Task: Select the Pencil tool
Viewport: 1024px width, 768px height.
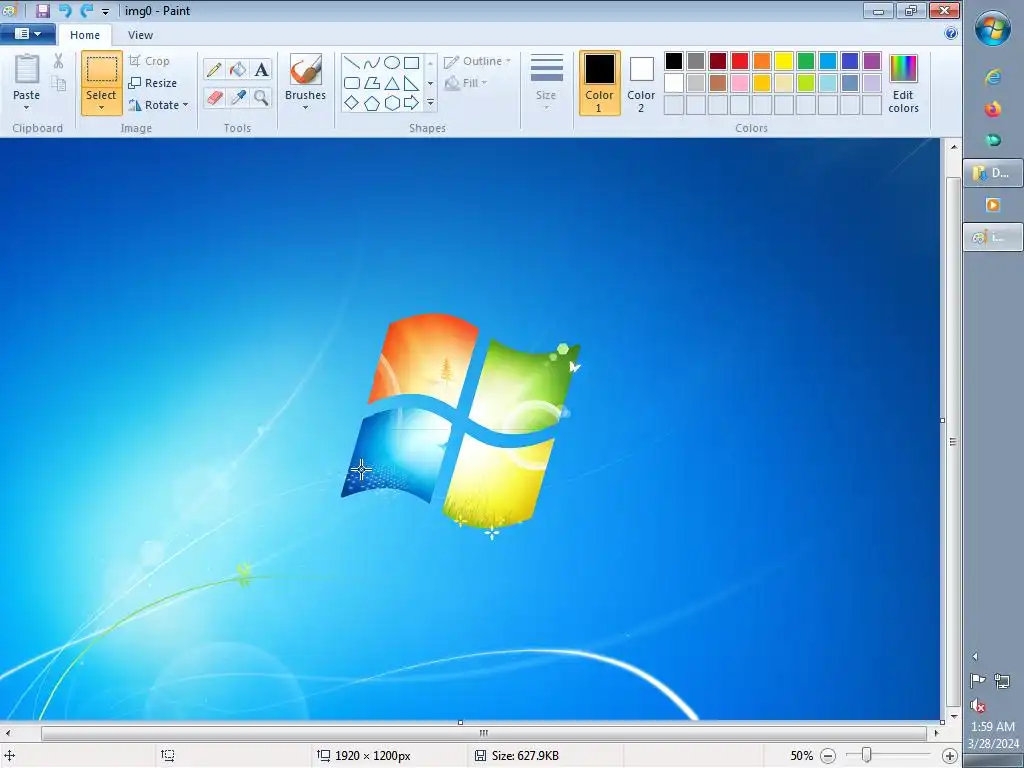Action: point(214,69)
